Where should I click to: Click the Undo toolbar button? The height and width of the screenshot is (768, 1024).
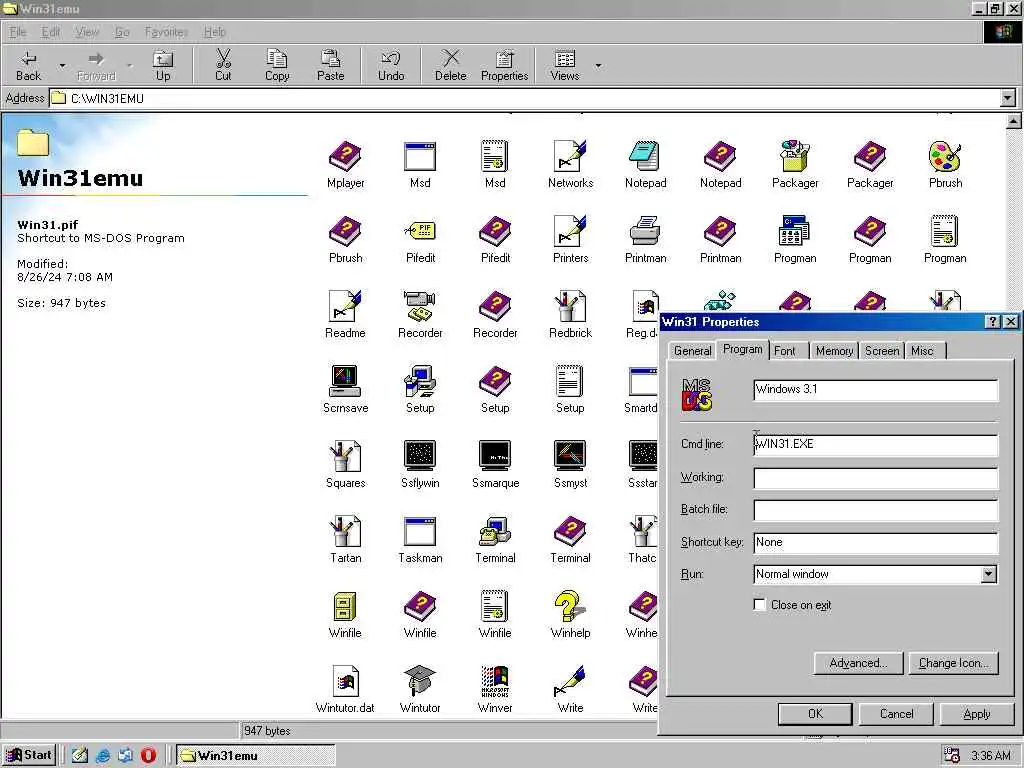(x=391, y=65)
